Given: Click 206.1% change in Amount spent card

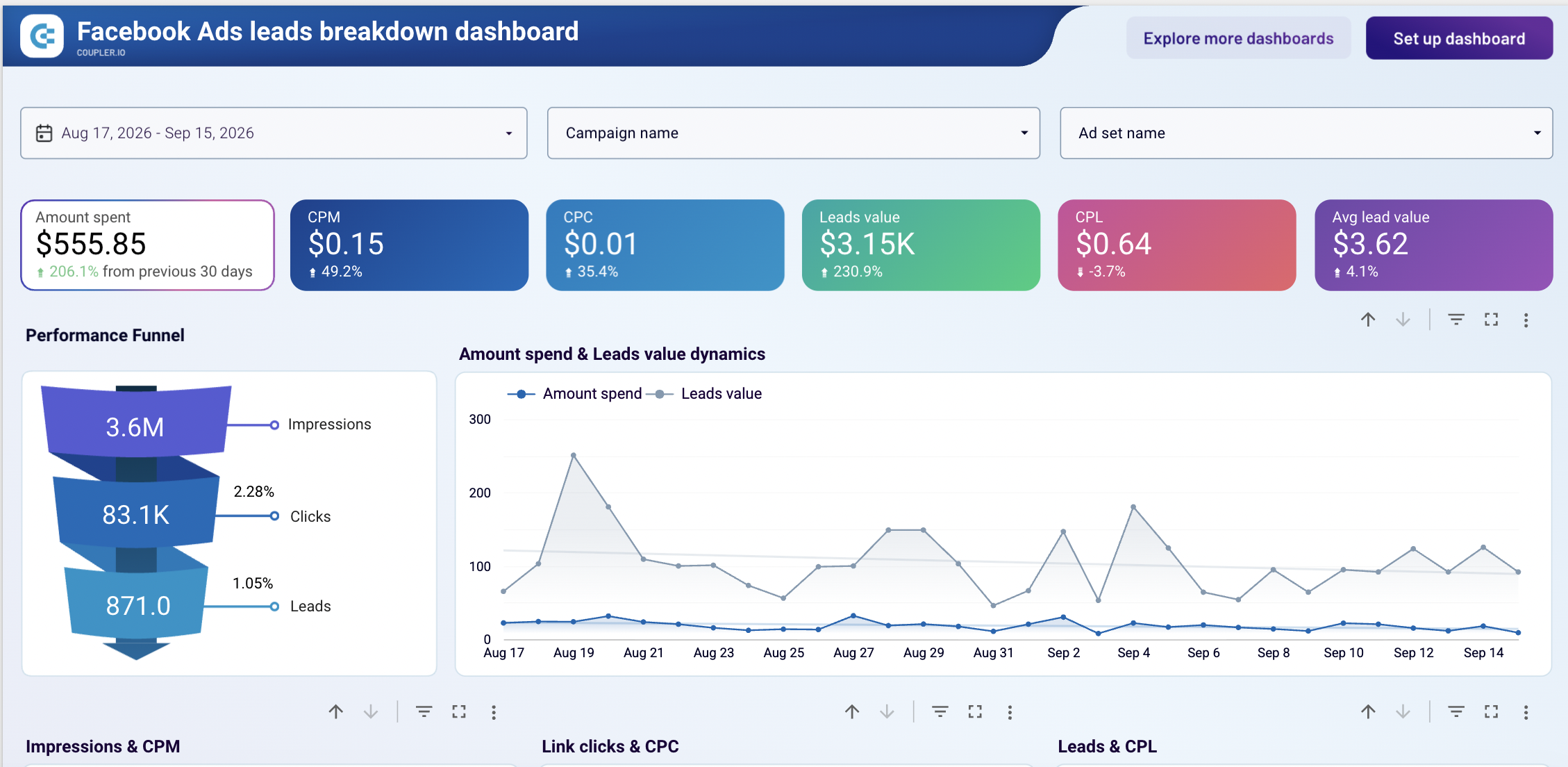Looking at the screenshot, I should (74, 272).
